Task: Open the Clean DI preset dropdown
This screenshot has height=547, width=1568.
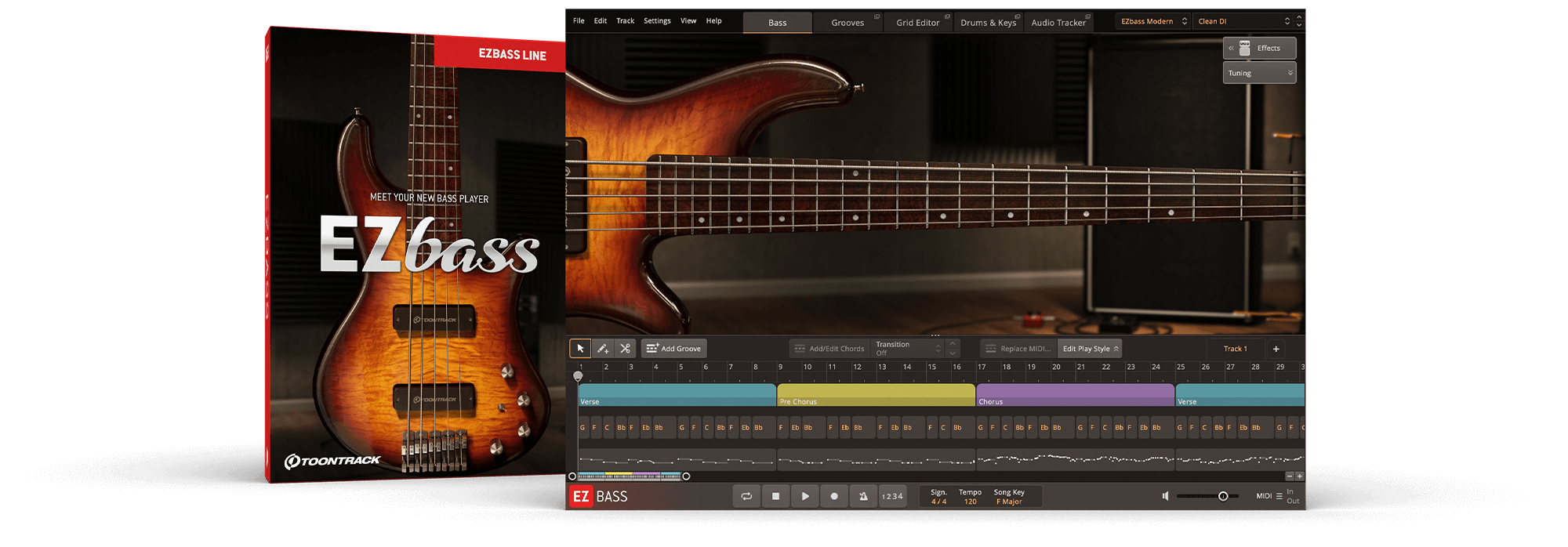Action: point(1243,21)
